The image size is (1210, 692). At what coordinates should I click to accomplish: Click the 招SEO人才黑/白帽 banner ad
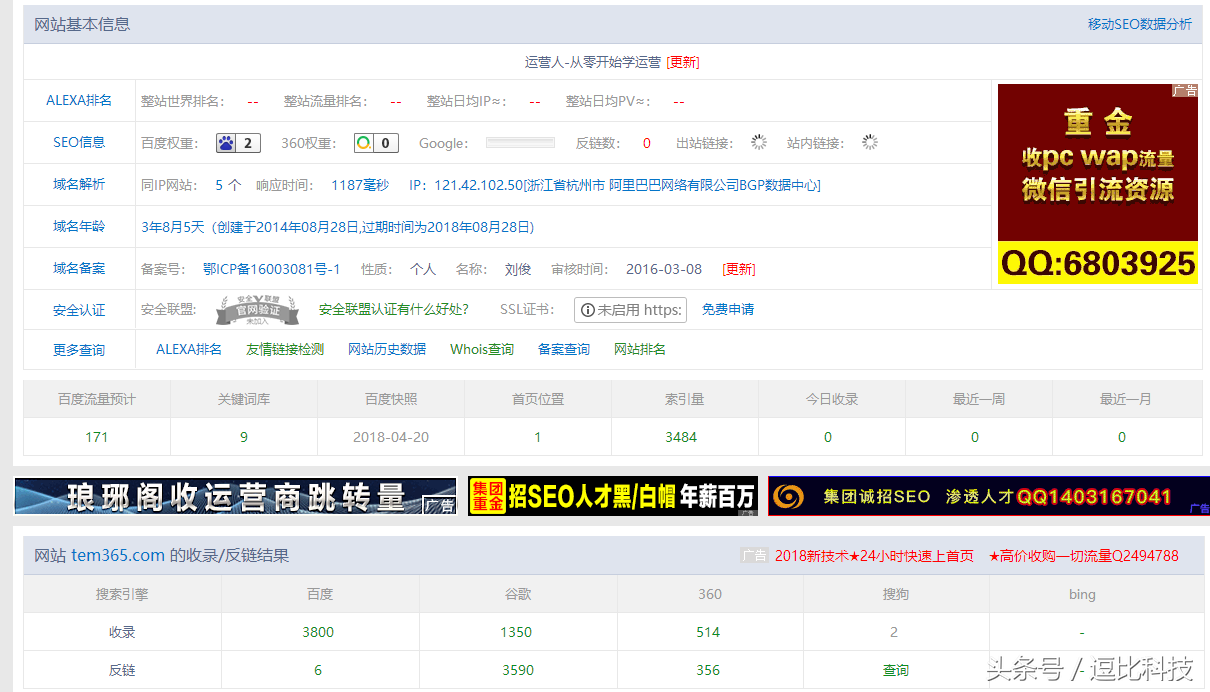pos(613,496)
